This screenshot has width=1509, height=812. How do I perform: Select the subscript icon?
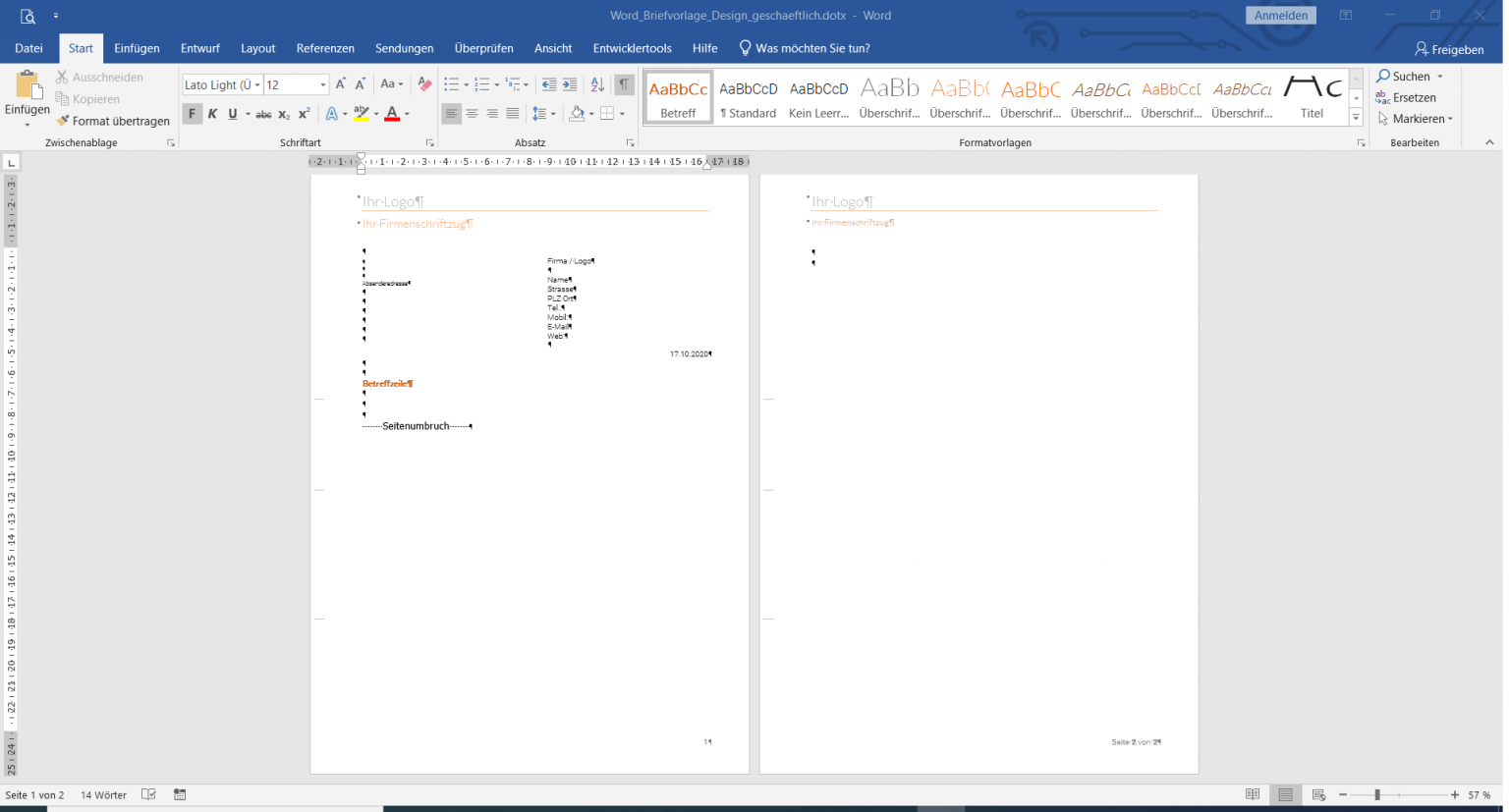(x=285, y=114)
